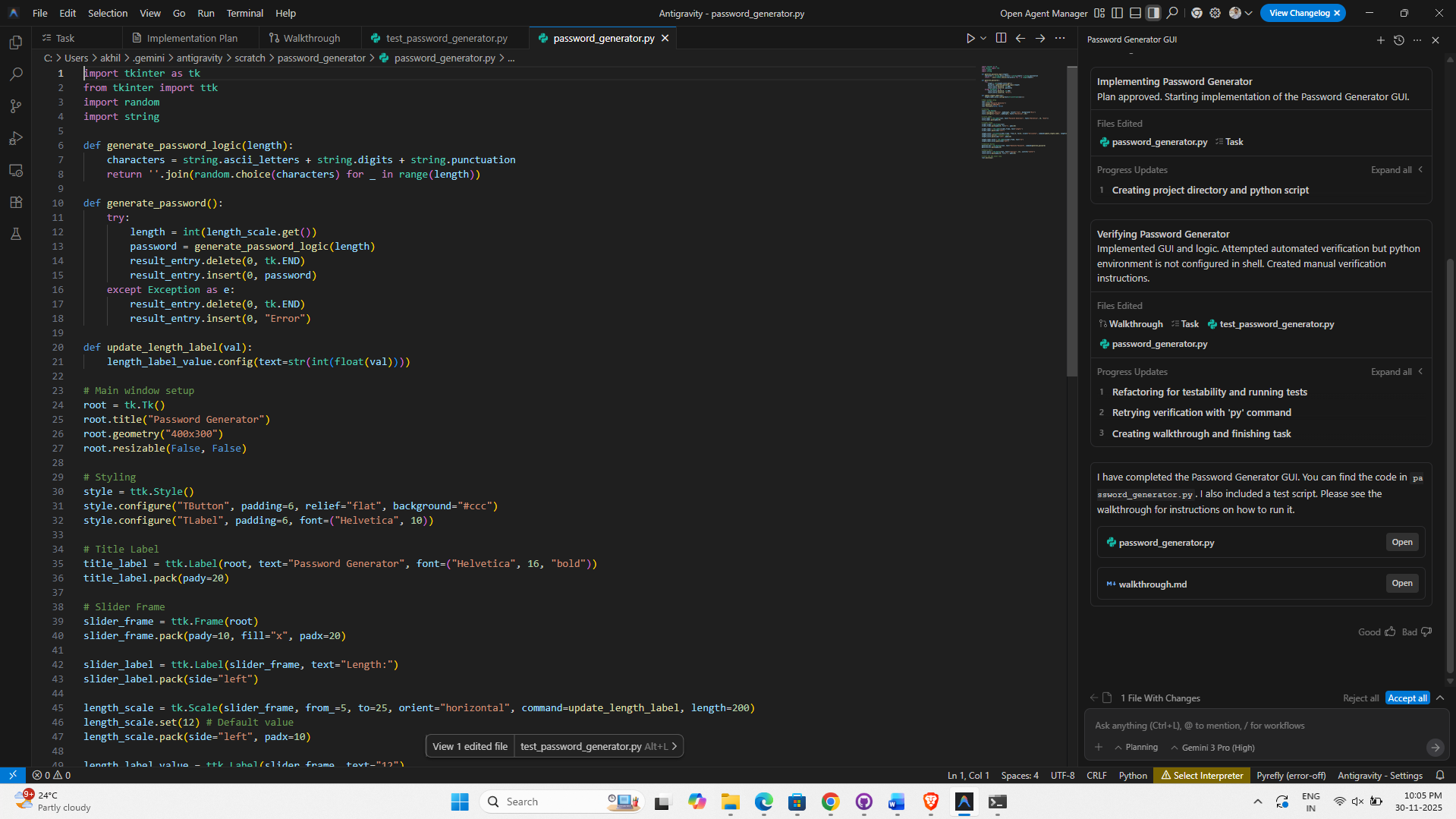Viewport: 1456px width, 819px height.
Task: Open the Source Control view in activity bar
Action: point(15,107)
